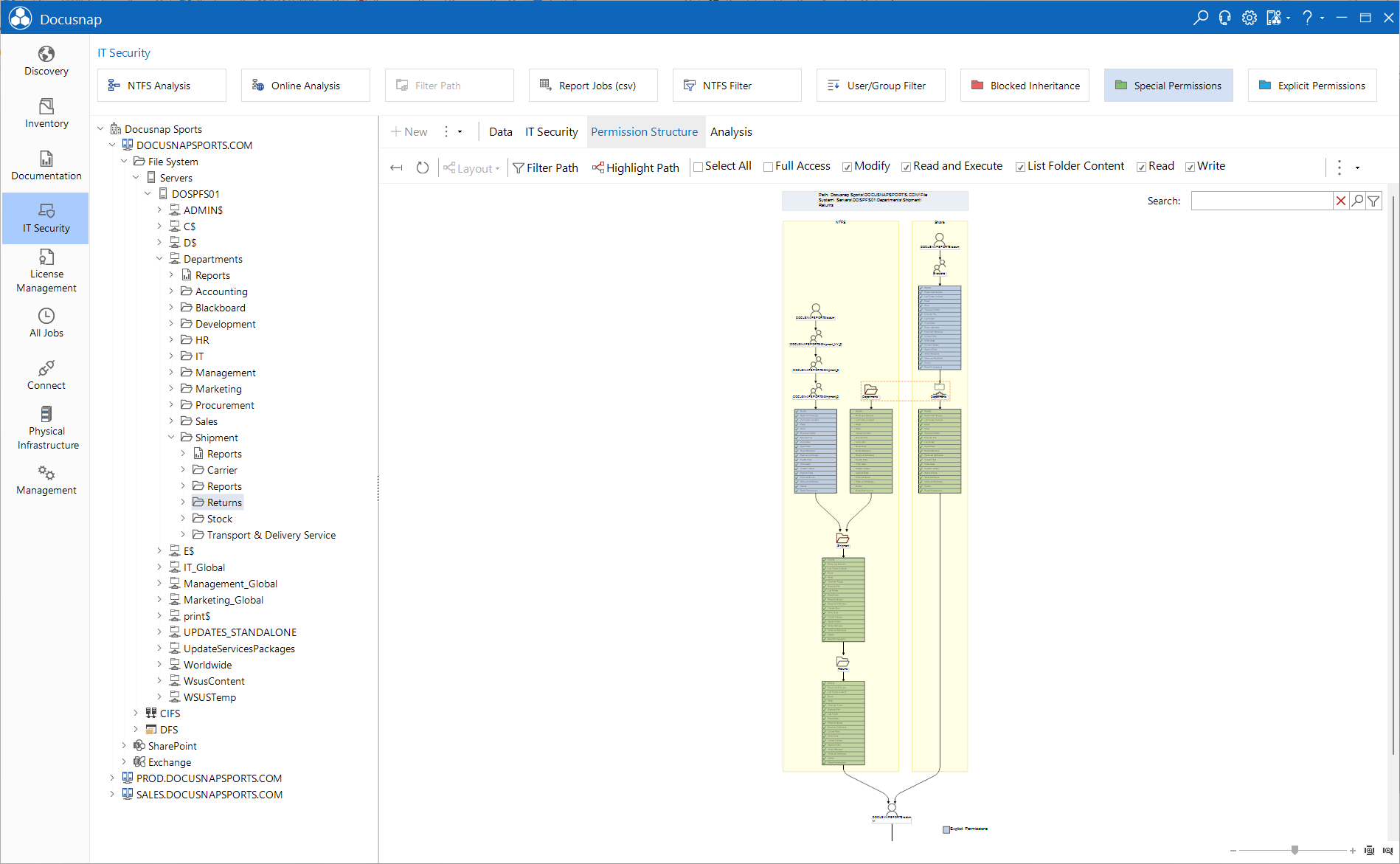Screen dimensions: 1400x864
Task: Clear the search field with red X
Action: tap(1341, 201)
